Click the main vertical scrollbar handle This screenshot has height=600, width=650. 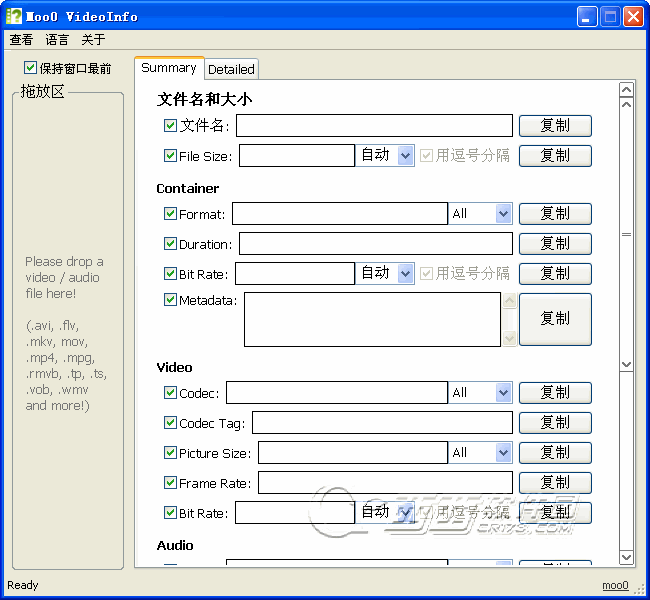coord(627,234)
